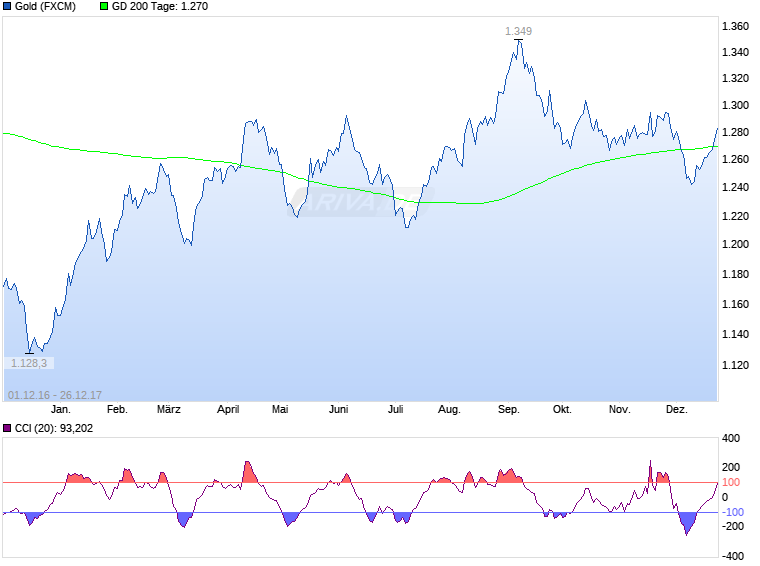Select the 'Gold (FXCM)' legend label
Image resolution: width=760 pixels, height=566 pixels.
tap(46, 6)
